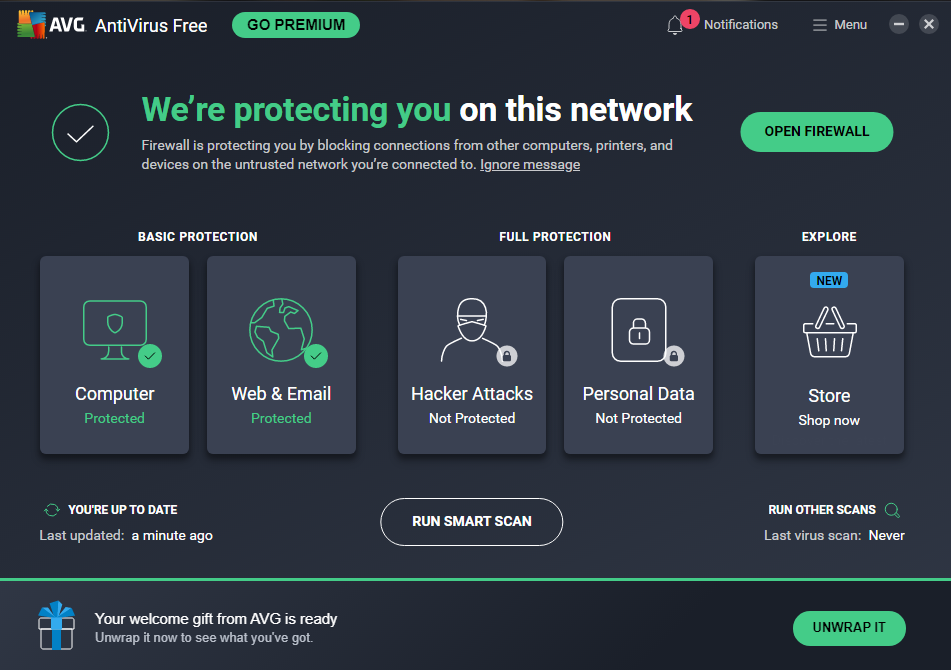The height and width of the screenshot is (670, 951).
Task: Click YOU'RE UP TO DATE text
Action: coord(123,510)
